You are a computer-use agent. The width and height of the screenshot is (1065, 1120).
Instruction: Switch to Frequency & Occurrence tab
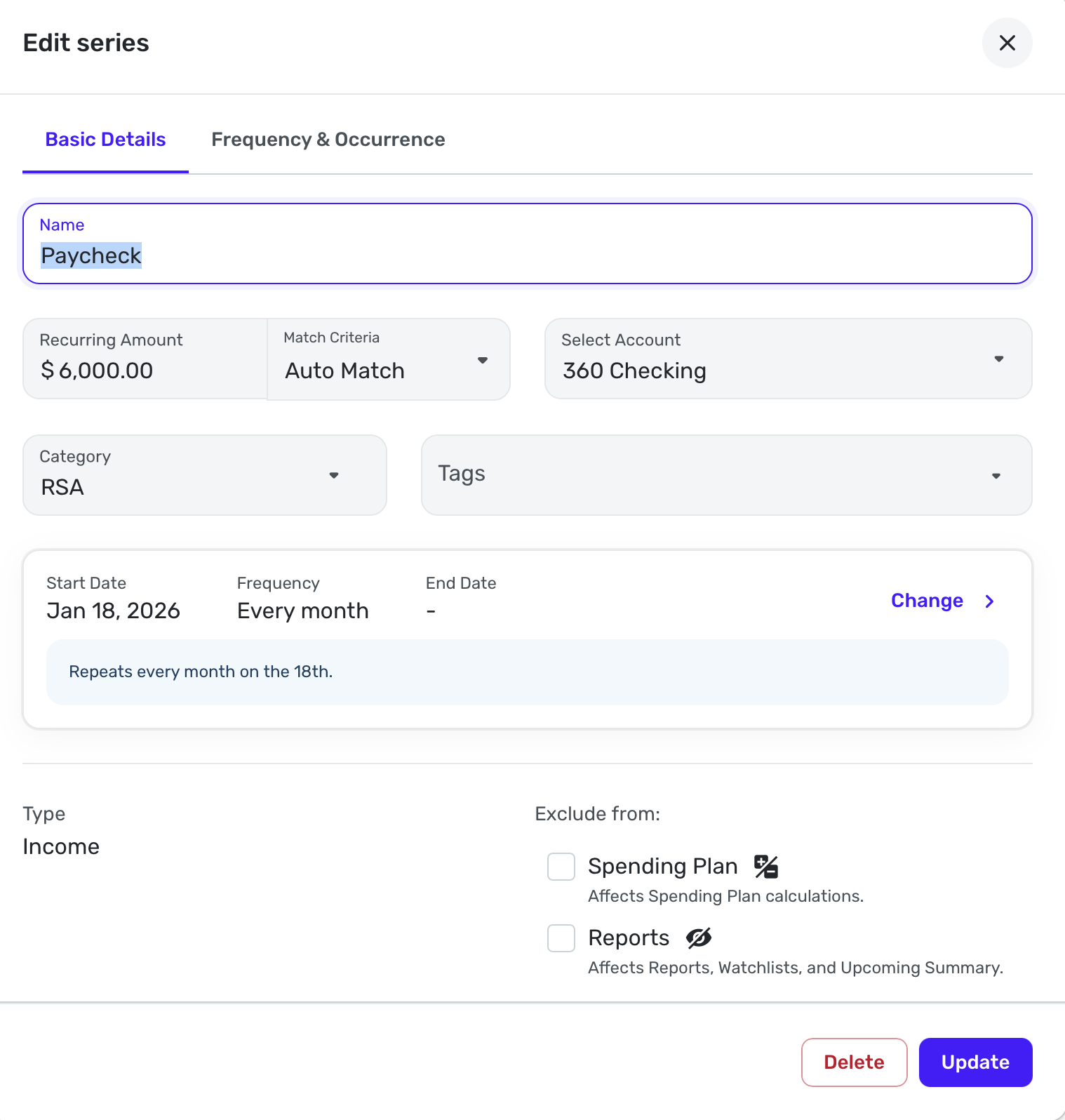[328, 140]
